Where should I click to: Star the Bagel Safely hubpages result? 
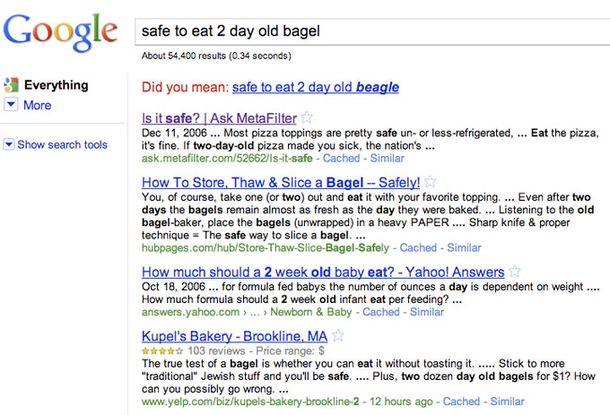pos(430,181)
